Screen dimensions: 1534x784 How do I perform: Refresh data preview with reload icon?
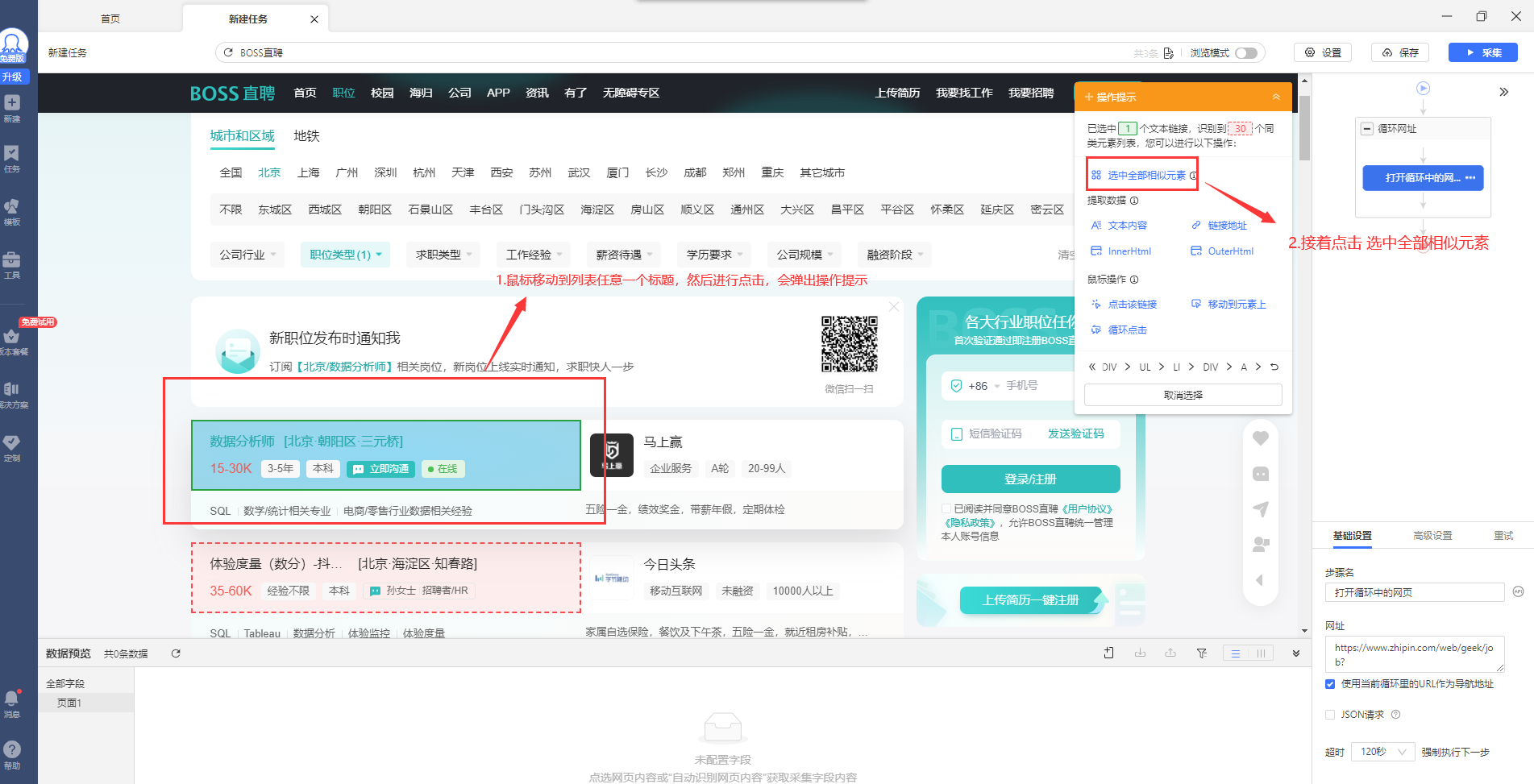point(176,653)
